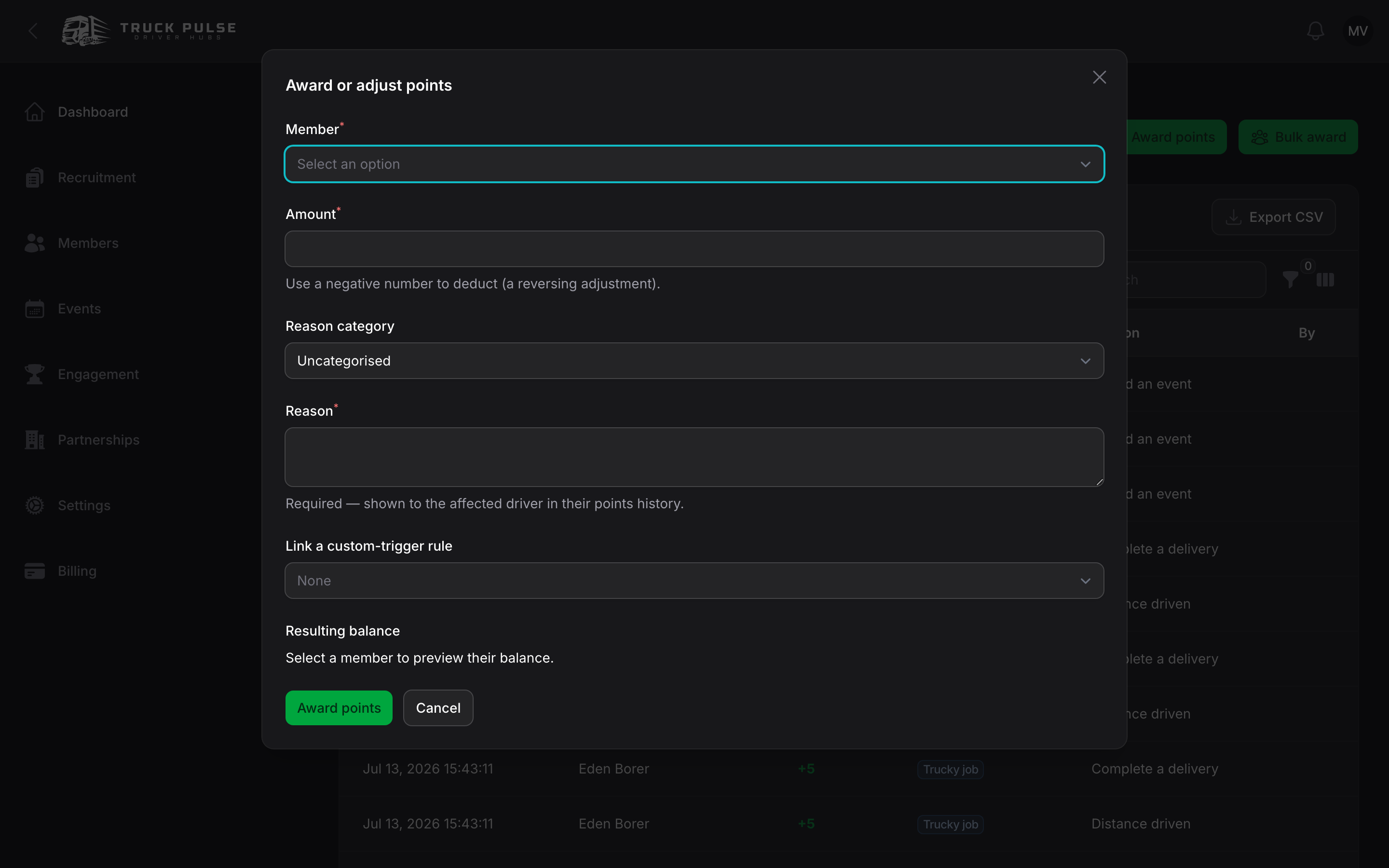1389x868 pixels.
Task: Click the Trucky job tag on Complete a delivery row
Action: pyautogui.click(x=950, y=769)
